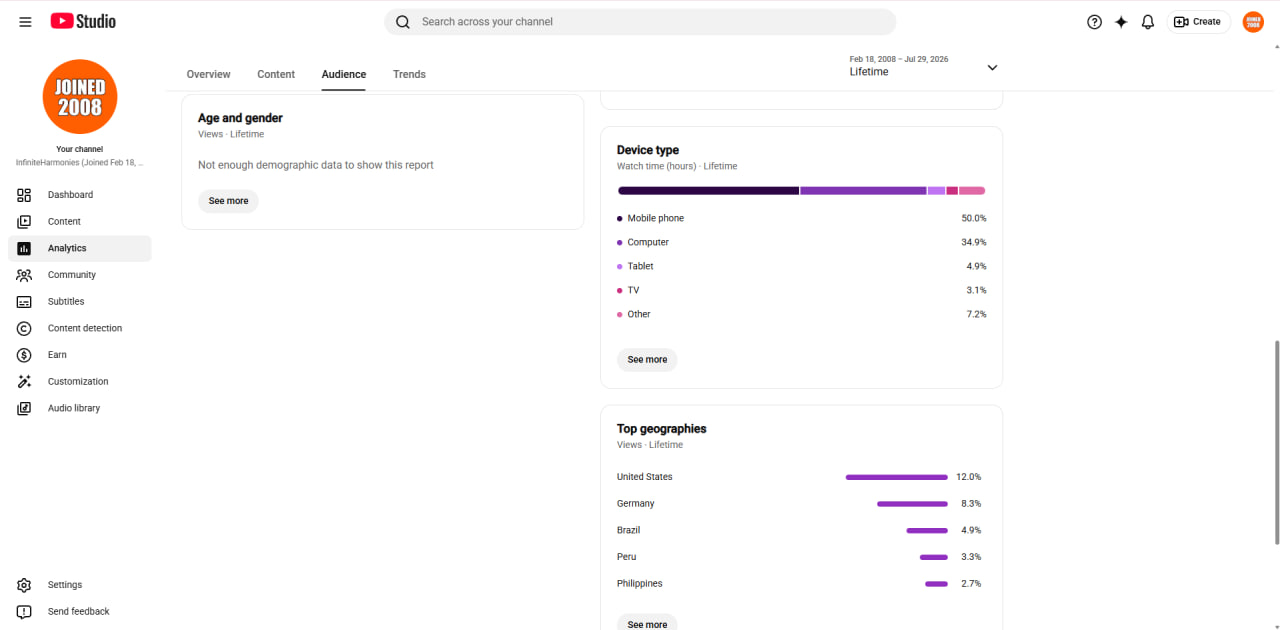Screen dimensions: 1280x630
Task: Click the page vertical scrollbar
Action: tap(1275, 442)
